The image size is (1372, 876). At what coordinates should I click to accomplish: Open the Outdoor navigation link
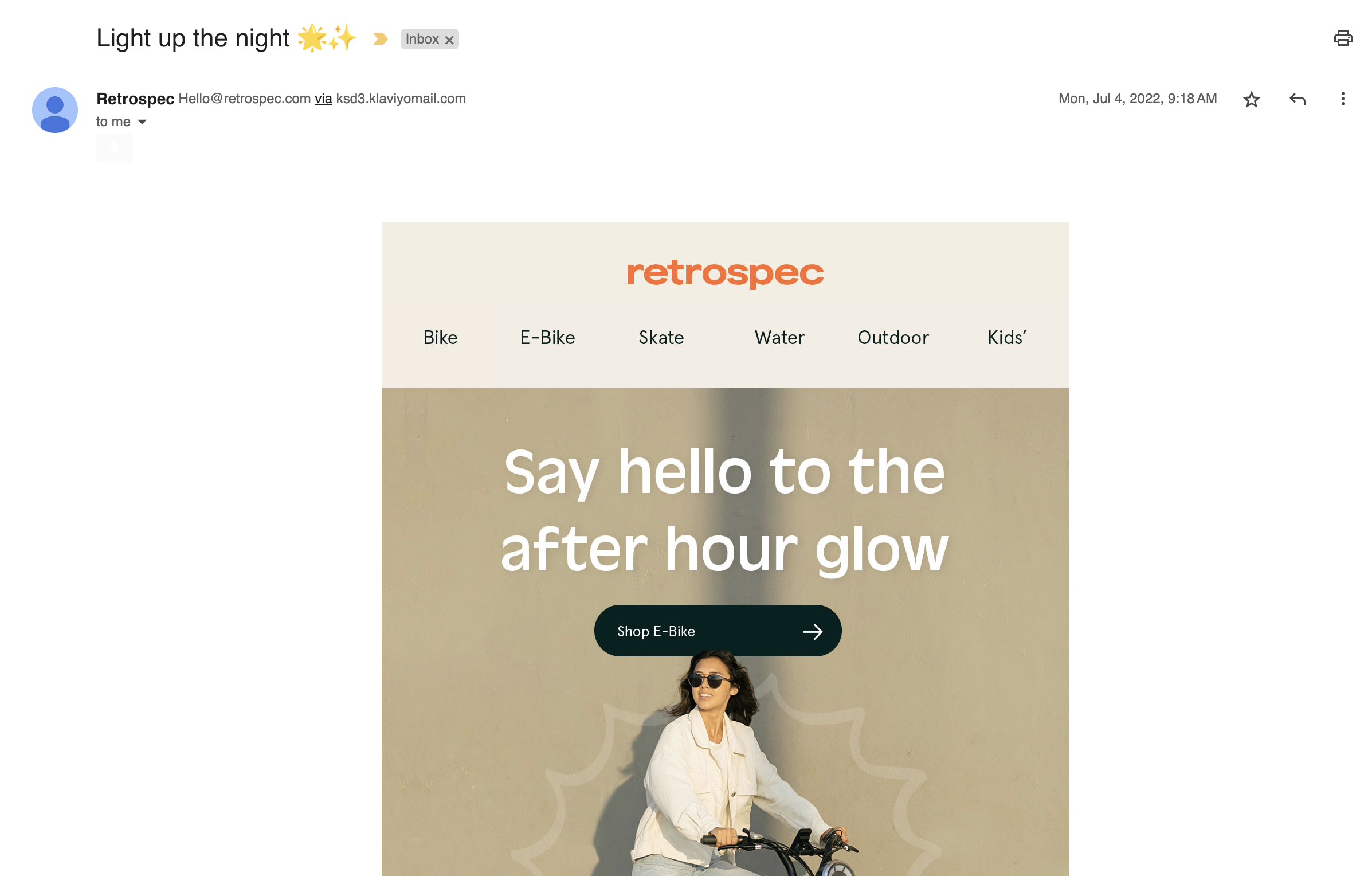(x=893, y=338)
